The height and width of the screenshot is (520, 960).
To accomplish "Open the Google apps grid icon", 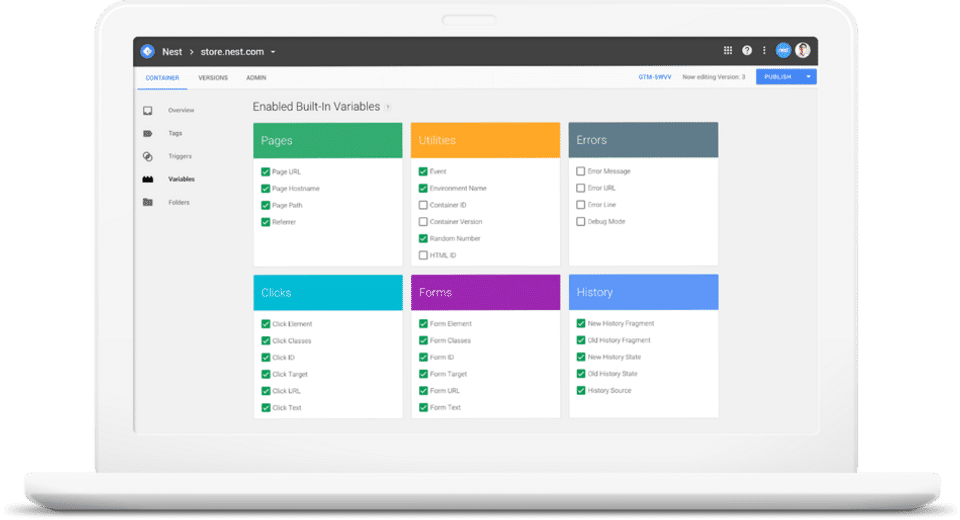I will pos(727,51).
